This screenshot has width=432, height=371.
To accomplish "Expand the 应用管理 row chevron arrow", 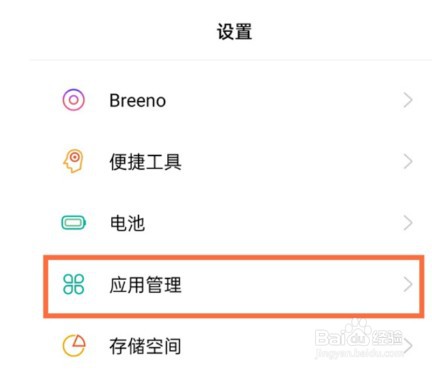I will 408,284.
